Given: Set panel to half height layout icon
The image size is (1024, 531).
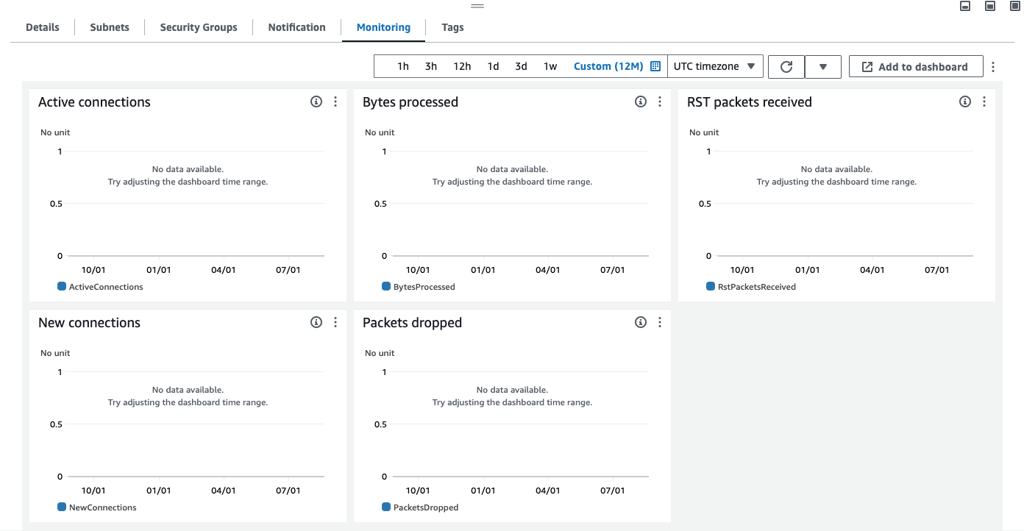Looking at the screenshot, I should [x=990, y=6].
